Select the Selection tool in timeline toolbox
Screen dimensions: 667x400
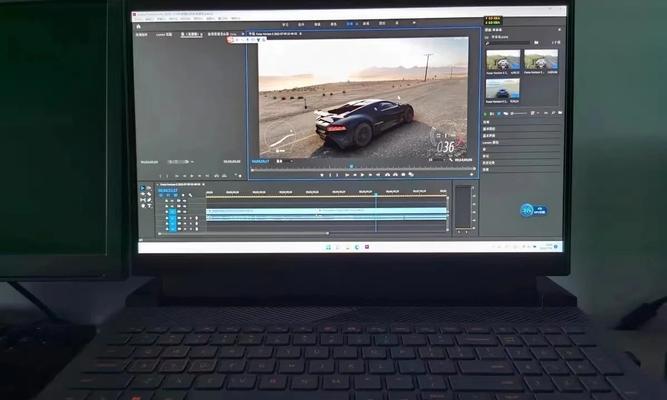pyautogui.click(x=143, y=188)
